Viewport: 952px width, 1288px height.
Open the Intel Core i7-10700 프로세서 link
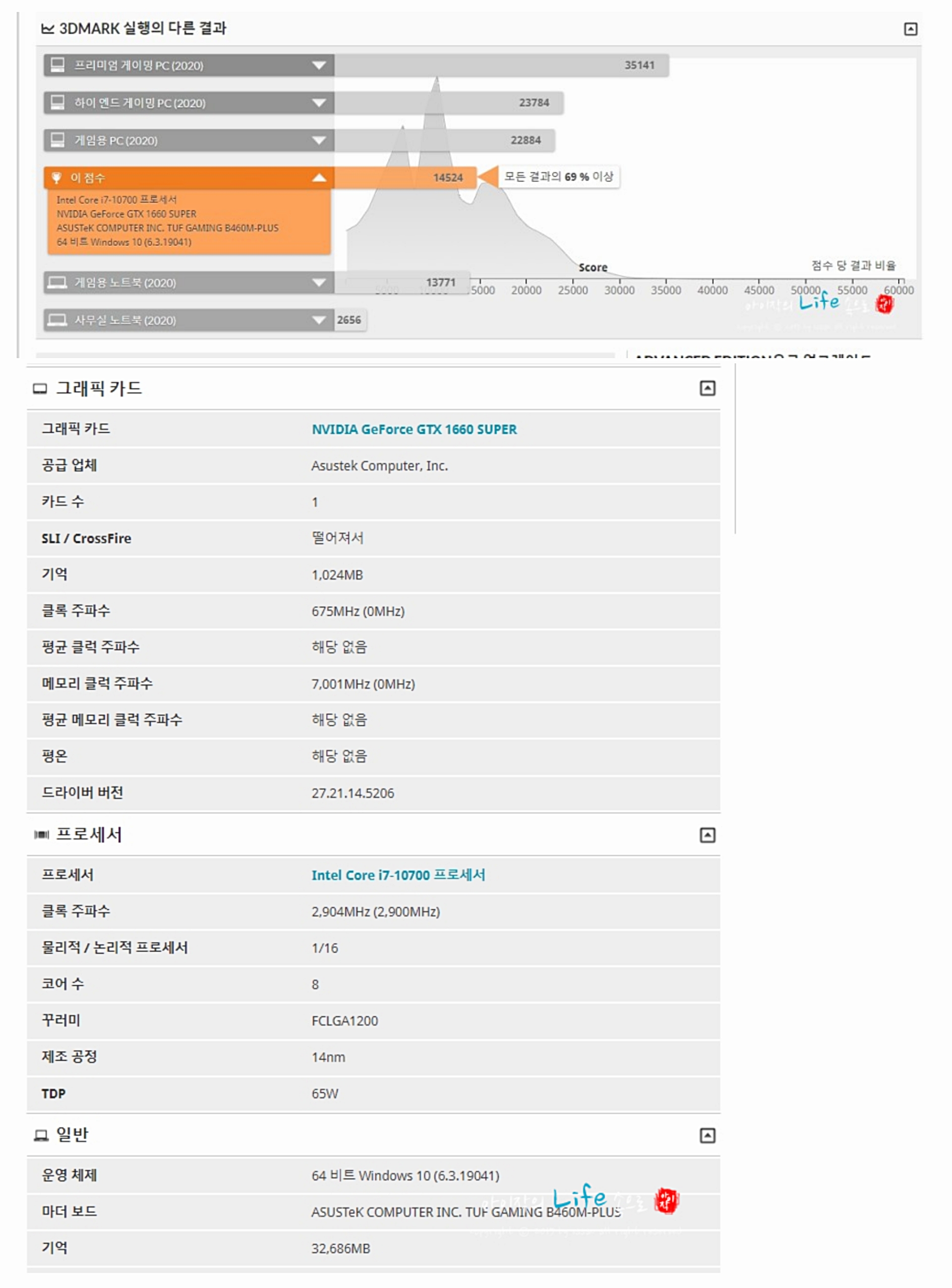pyautogui.click(x=398, y=875)
